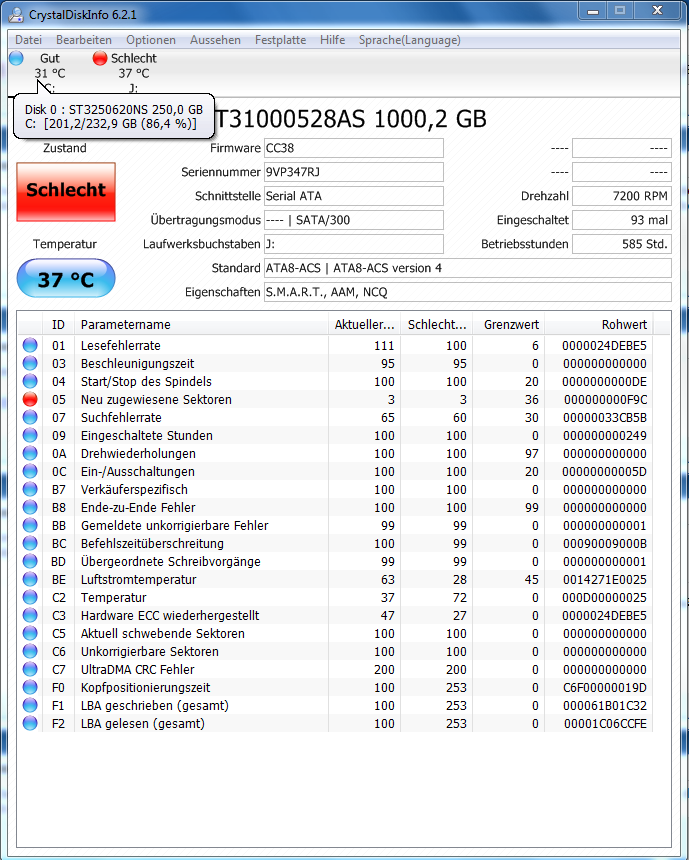Open the Sprache(Language) menu

[x=410, y=40]
